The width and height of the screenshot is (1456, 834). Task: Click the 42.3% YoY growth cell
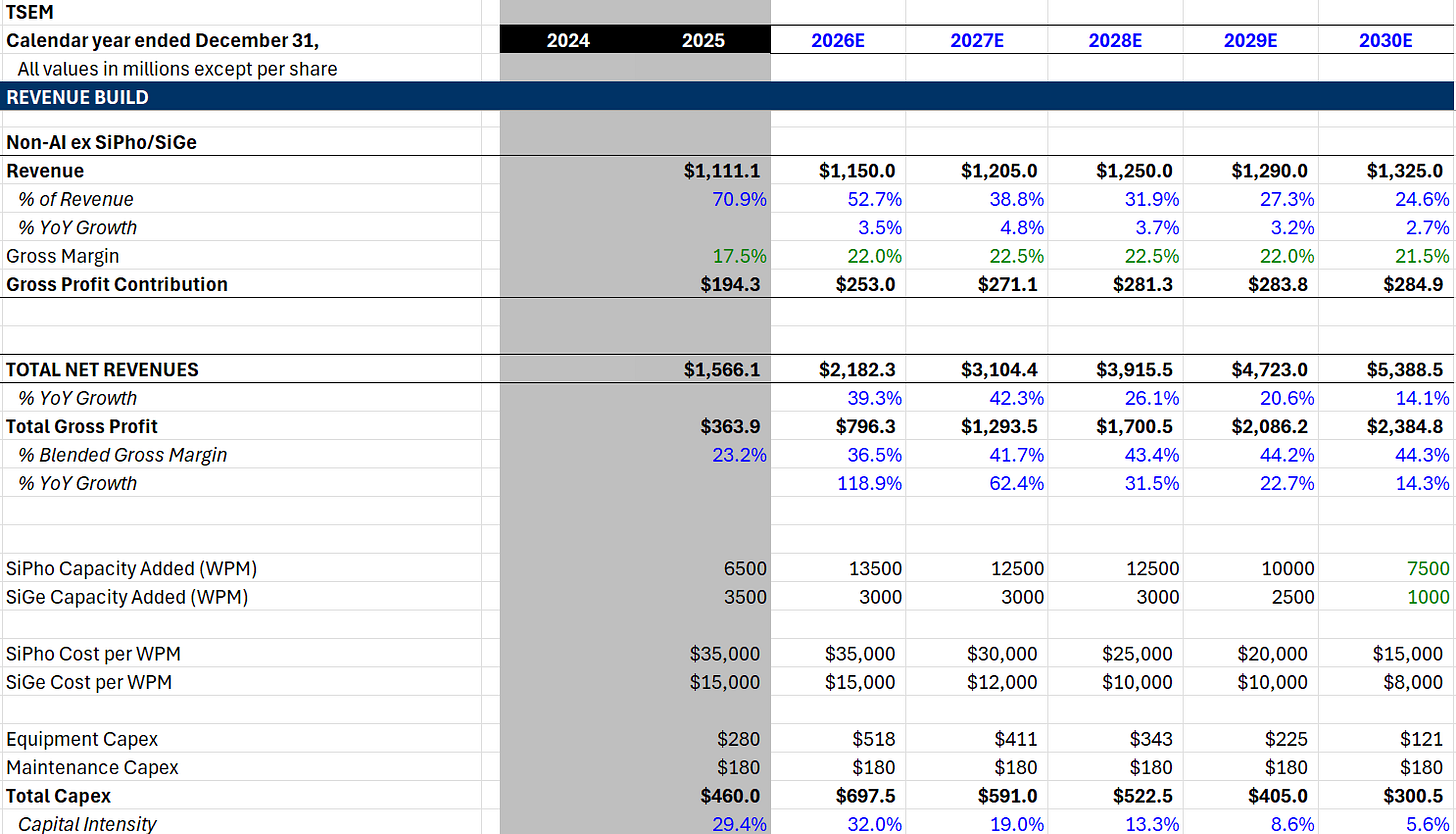(x=1018, y=398)
